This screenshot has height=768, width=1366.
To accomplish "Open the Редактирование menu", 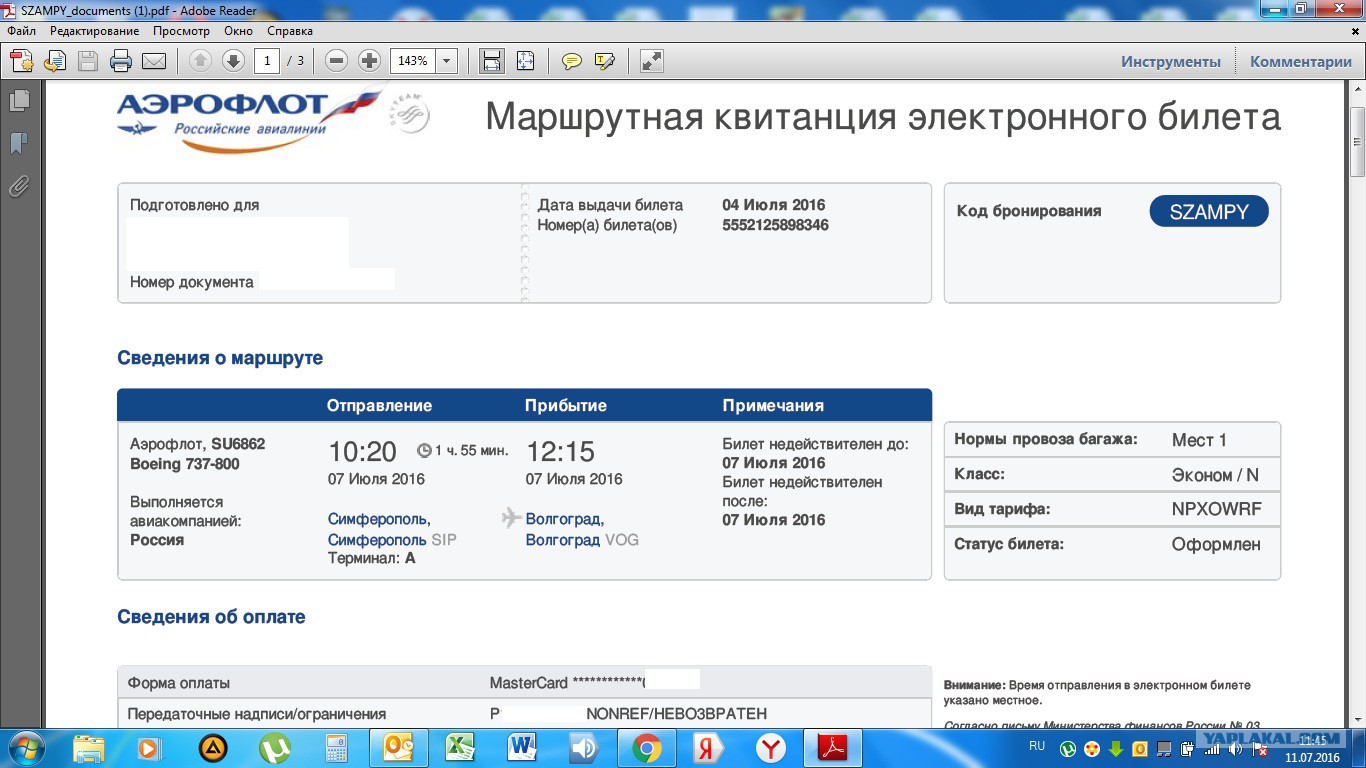I will [95, 31].
